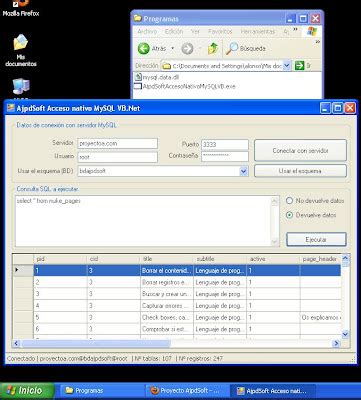Click page_header column header
Screen dimensions: 361x400
(x=320, y=259)
